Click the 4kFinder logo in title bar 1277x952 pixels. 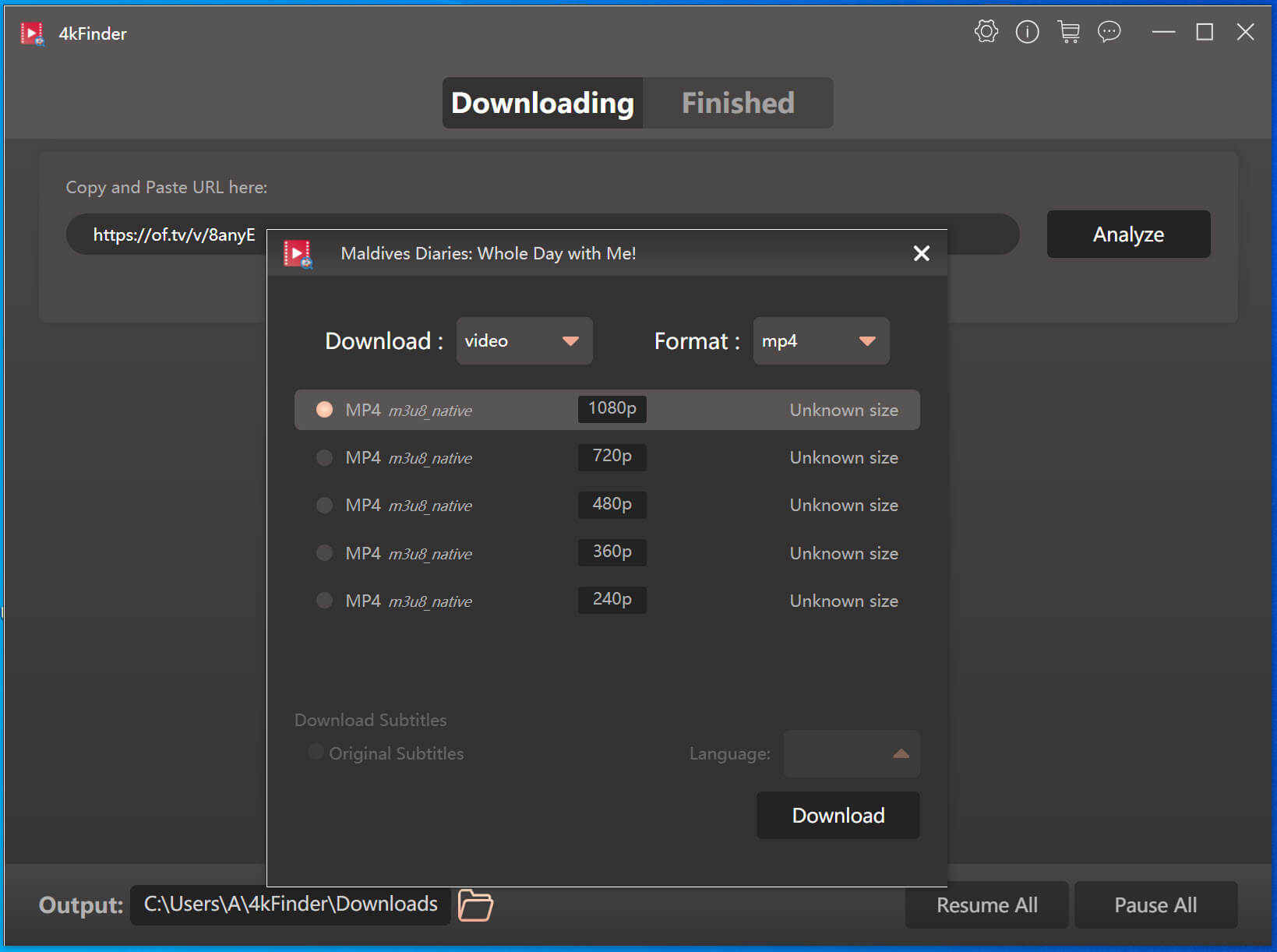coord(32,33)
